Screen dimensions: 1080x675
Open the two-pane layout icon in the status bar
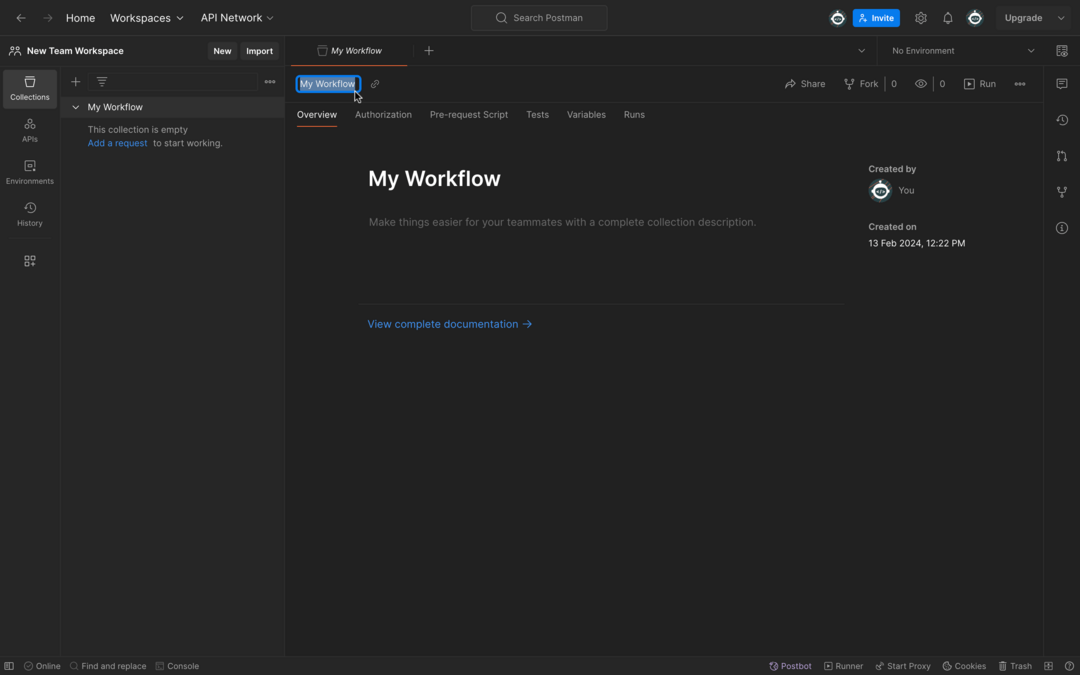pos(1048,666)
